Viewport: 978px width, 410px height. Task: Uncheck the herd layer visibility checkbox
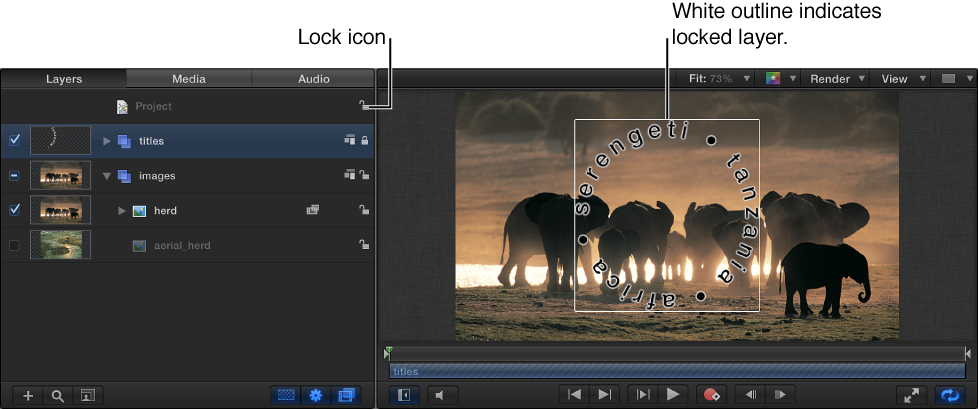coord(14,210)
